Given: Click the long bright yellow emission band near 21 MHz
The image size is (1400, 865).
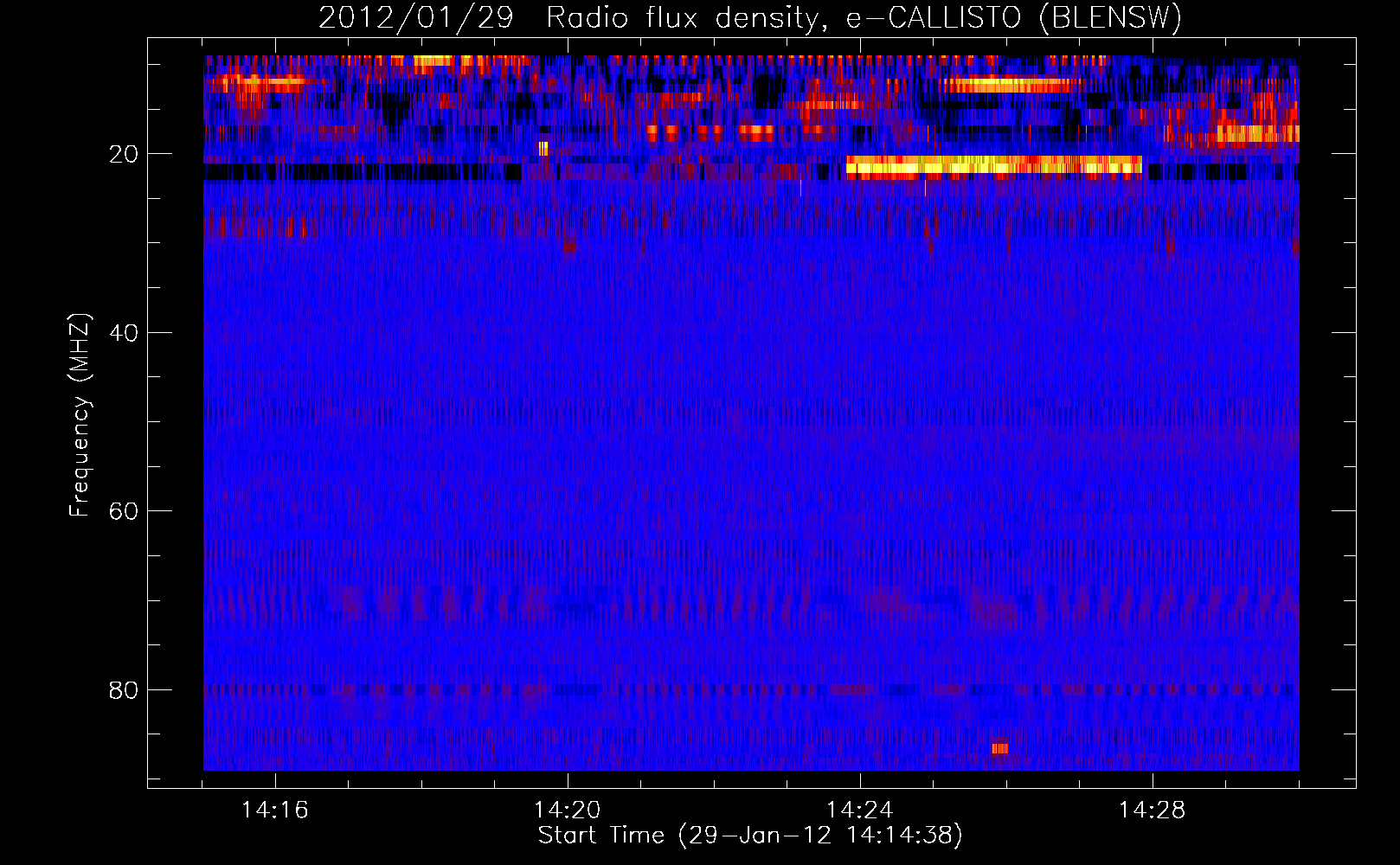Looking at the screenshot, I should click(993, 167).
